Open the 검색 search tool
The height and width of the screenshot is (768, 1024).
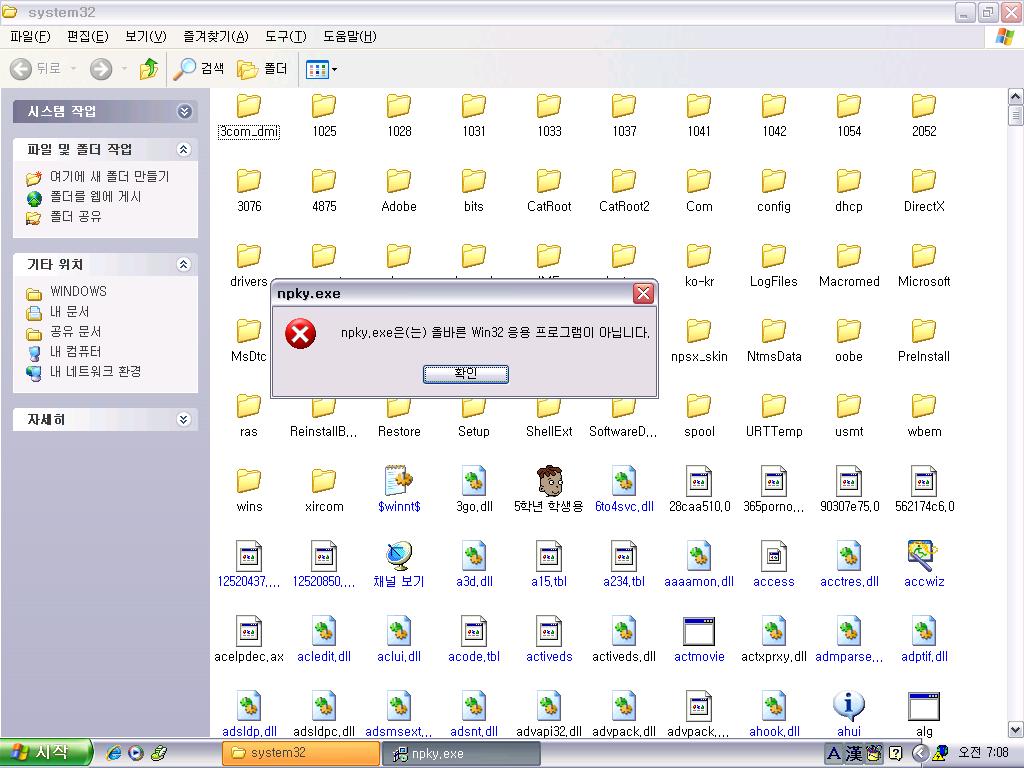click(x=199, y=69)
